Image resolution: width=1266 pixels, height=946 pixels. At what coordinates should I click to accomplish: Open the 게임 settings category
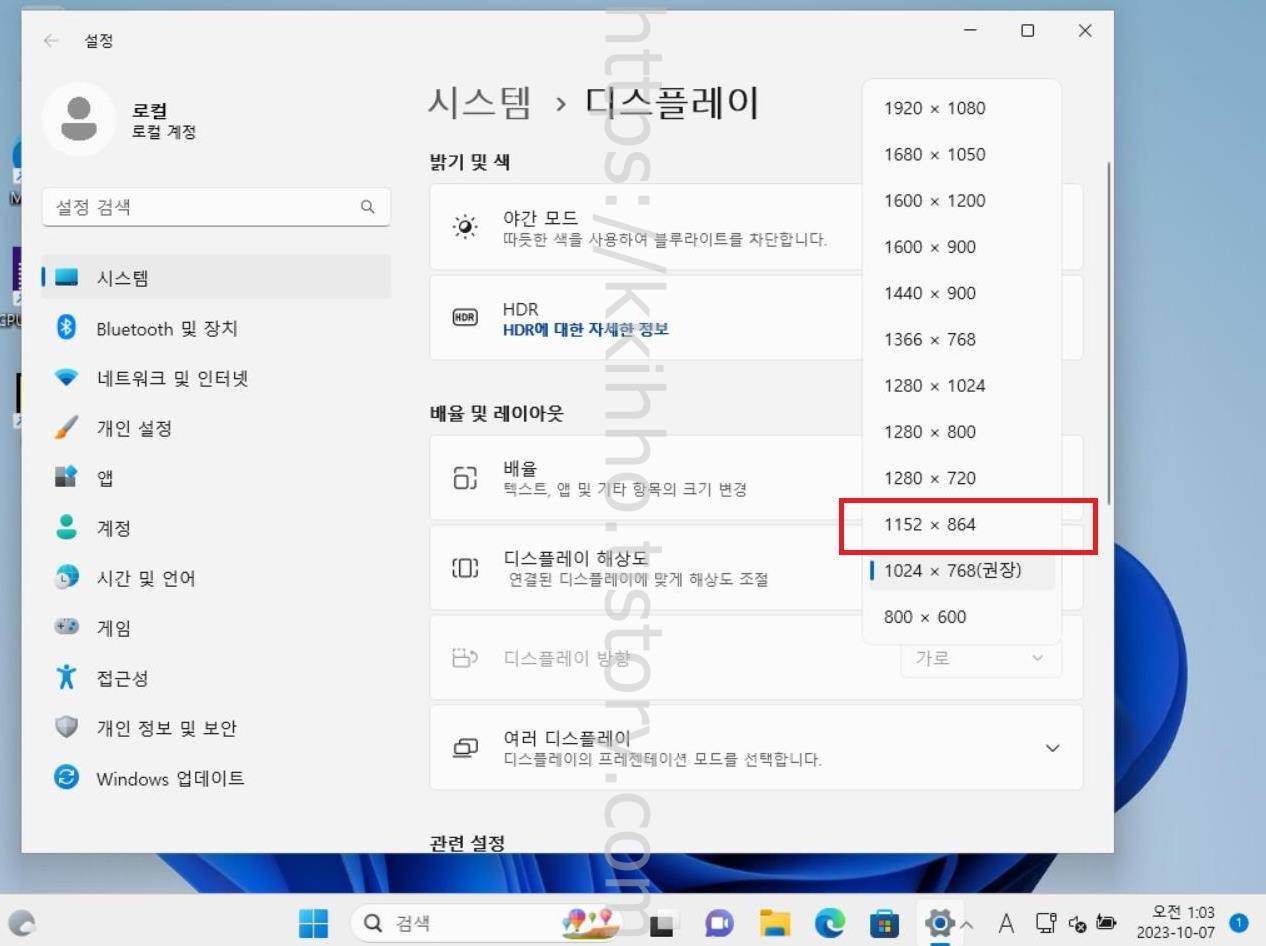(x=216, y=628)
